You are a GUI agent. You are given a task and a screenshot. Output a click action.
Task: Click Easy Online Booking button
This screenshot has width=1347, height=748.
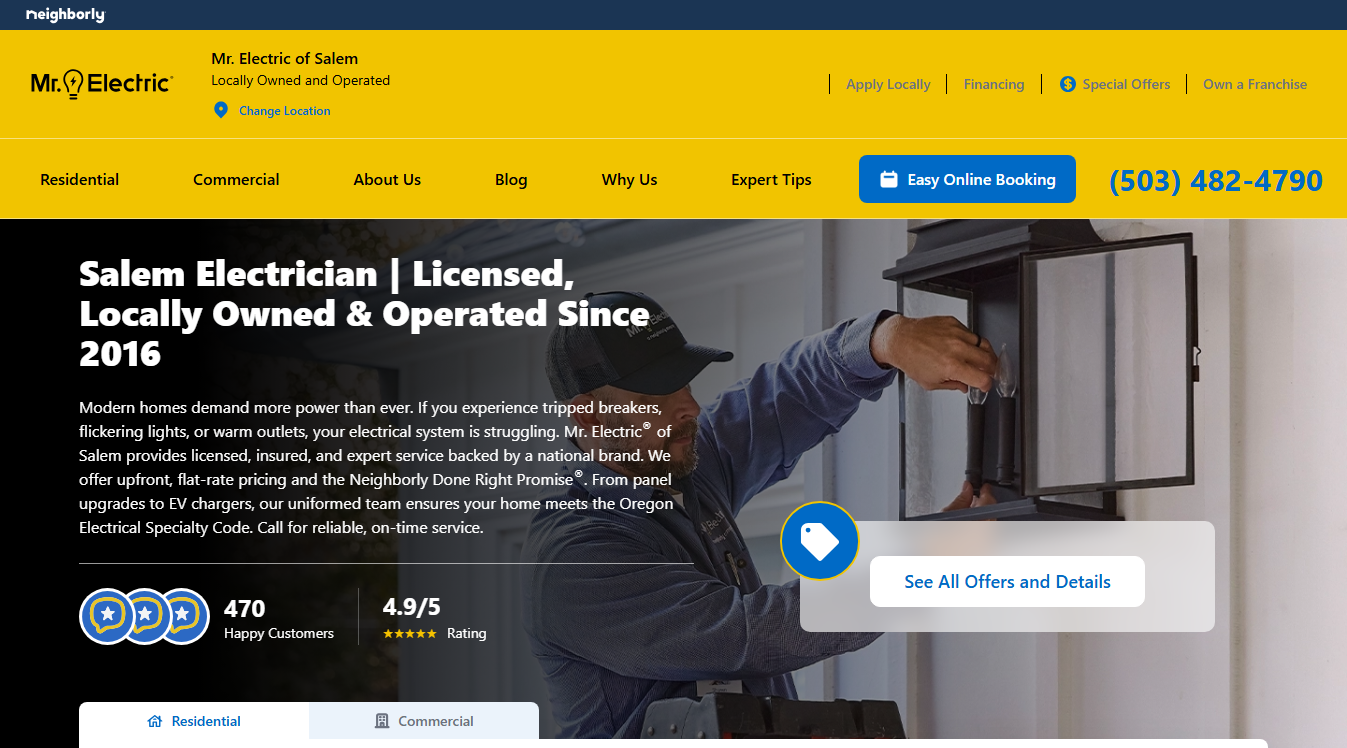967,179
